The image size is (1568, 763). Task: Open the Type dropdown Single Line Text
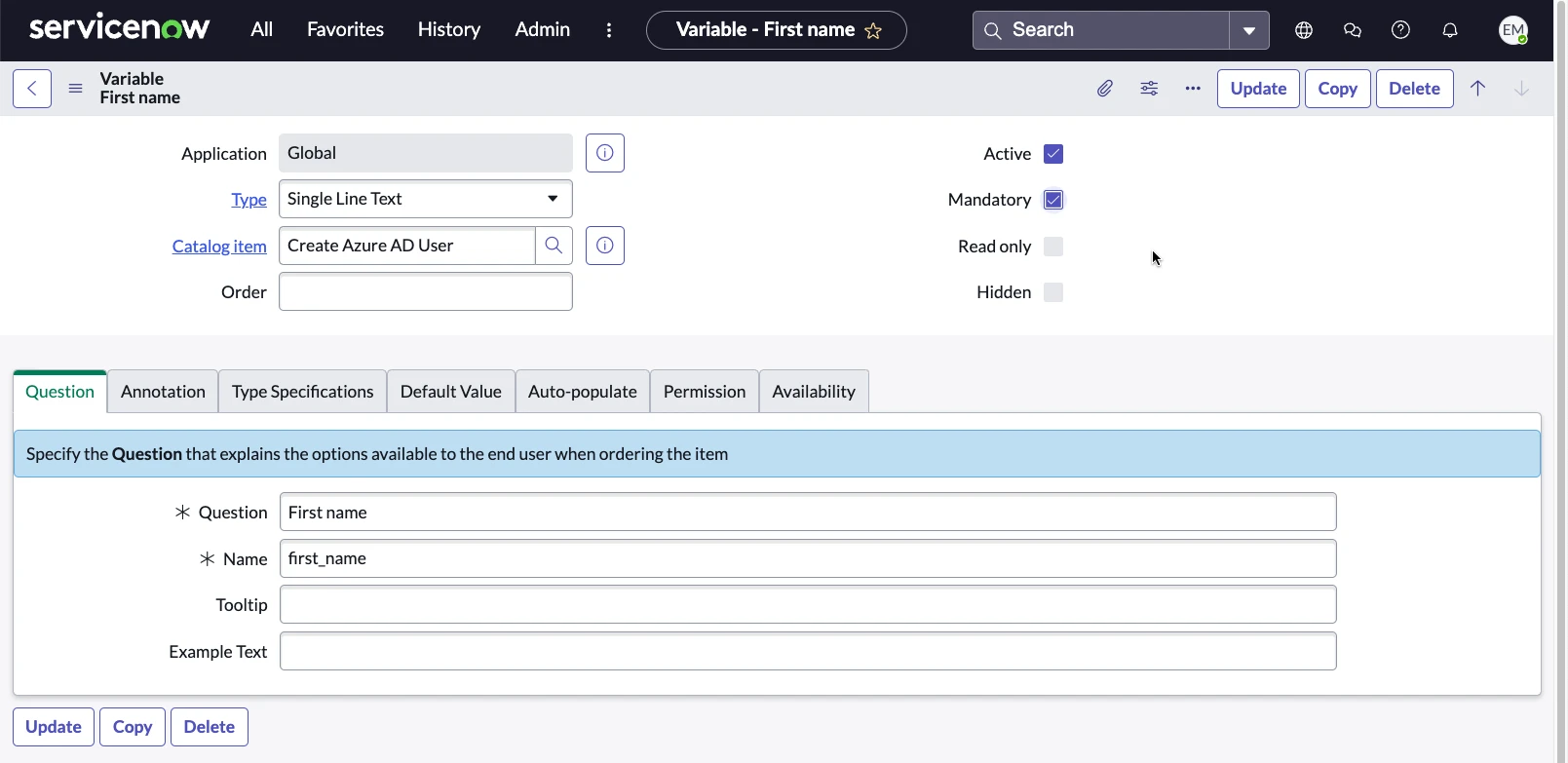tap(425, 199)
